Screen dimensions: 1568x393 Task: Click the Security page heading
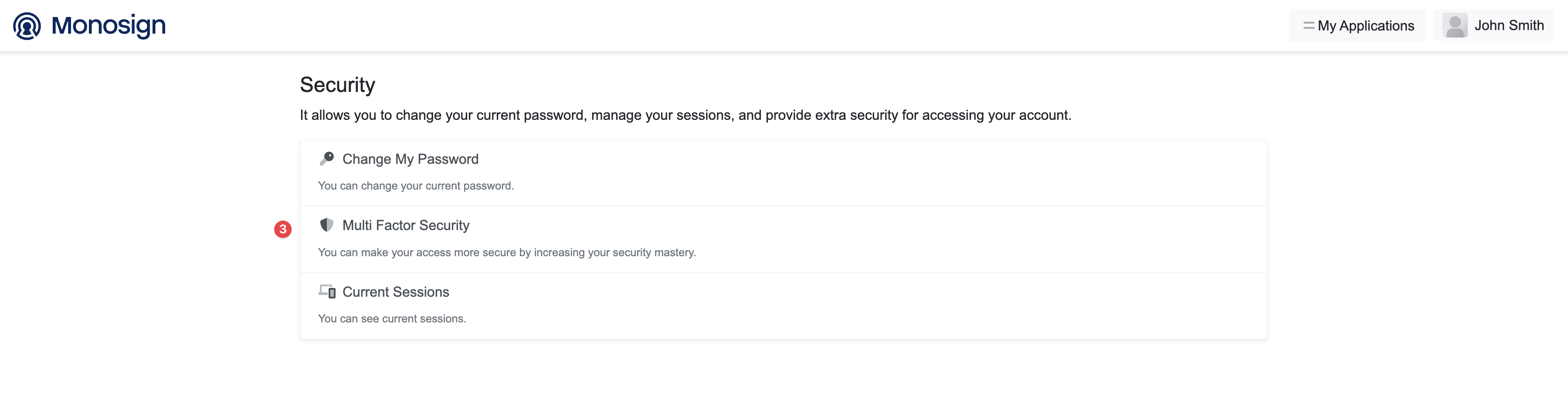[x=337, y=85]
